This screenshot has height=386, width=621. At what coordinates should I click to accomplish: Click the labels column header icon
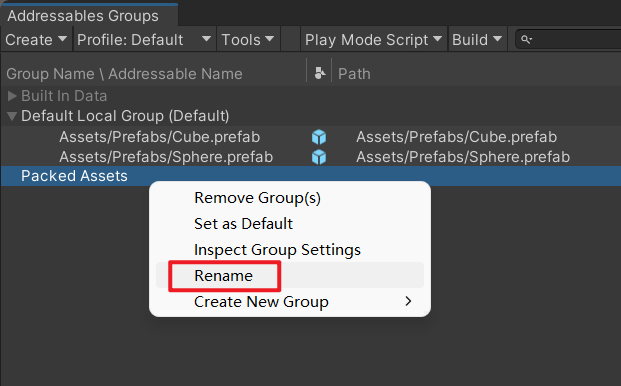point(320,73)
